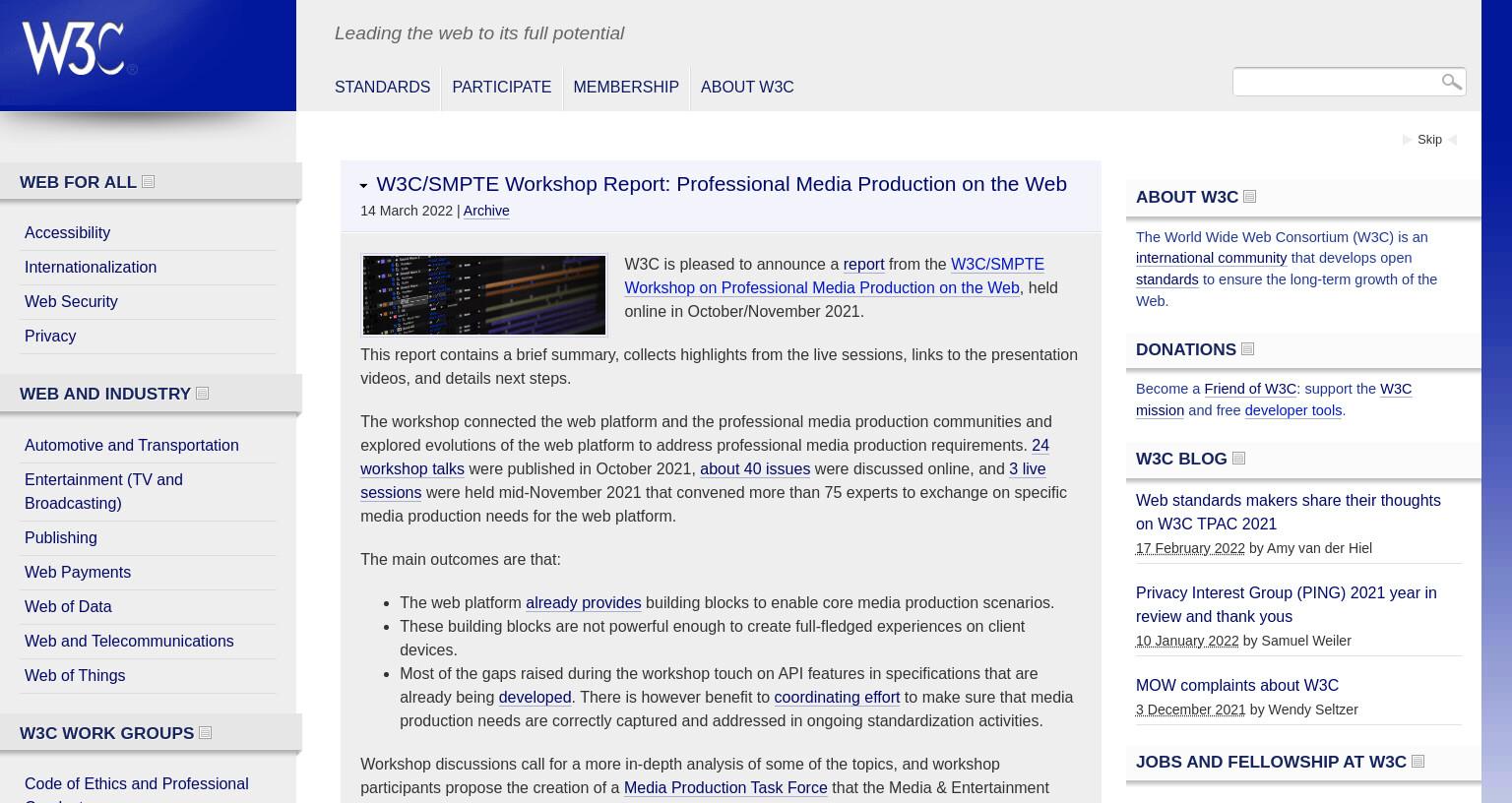Toggle the W3C Blog section icon
This screenshot has width=1512, height=803.
pyautogui.click(x=1238, y=459)
